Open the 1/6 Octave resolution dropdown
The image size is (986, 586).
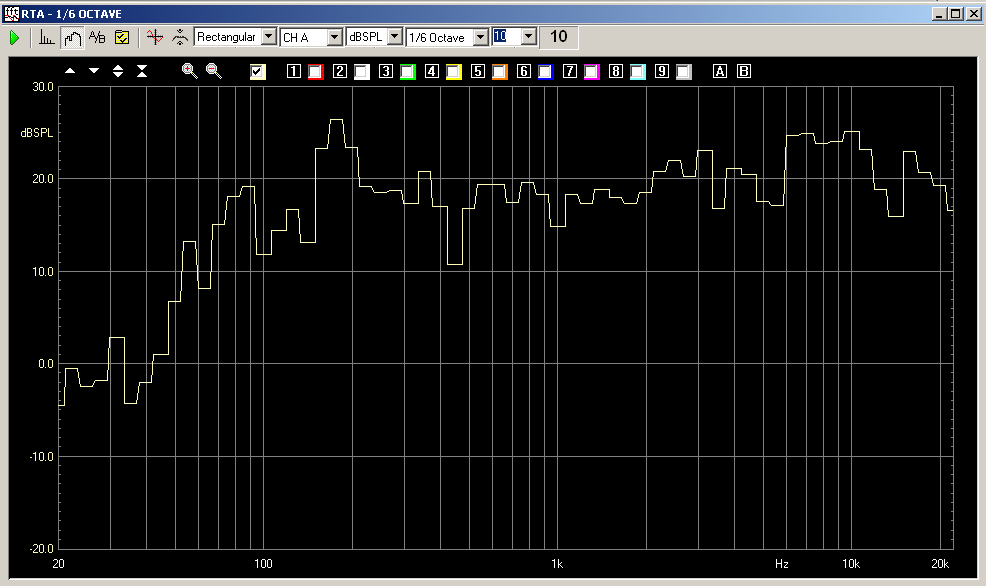480,37
